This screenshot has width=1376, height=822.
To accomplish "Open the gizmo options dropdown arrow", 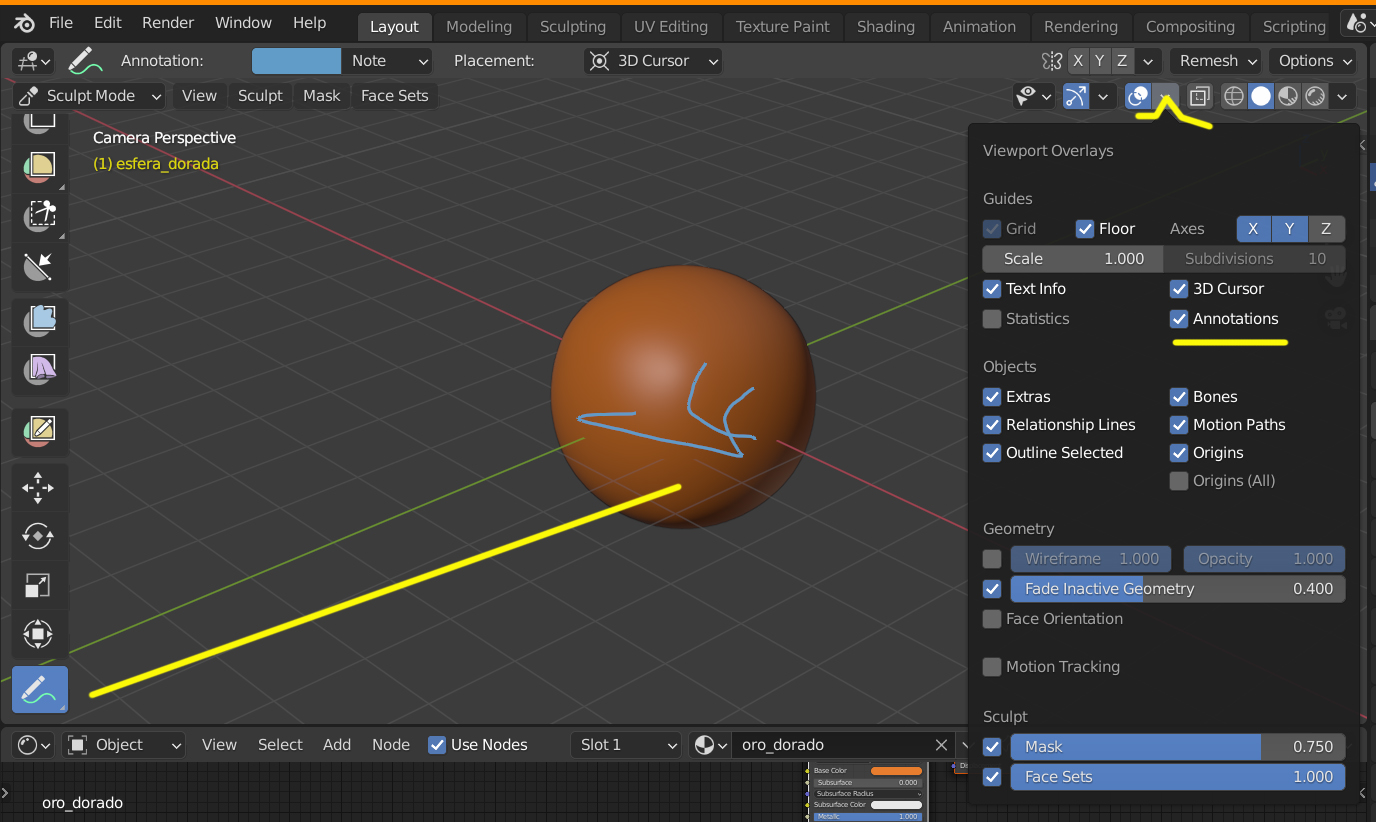I will tap(1103, 96).
